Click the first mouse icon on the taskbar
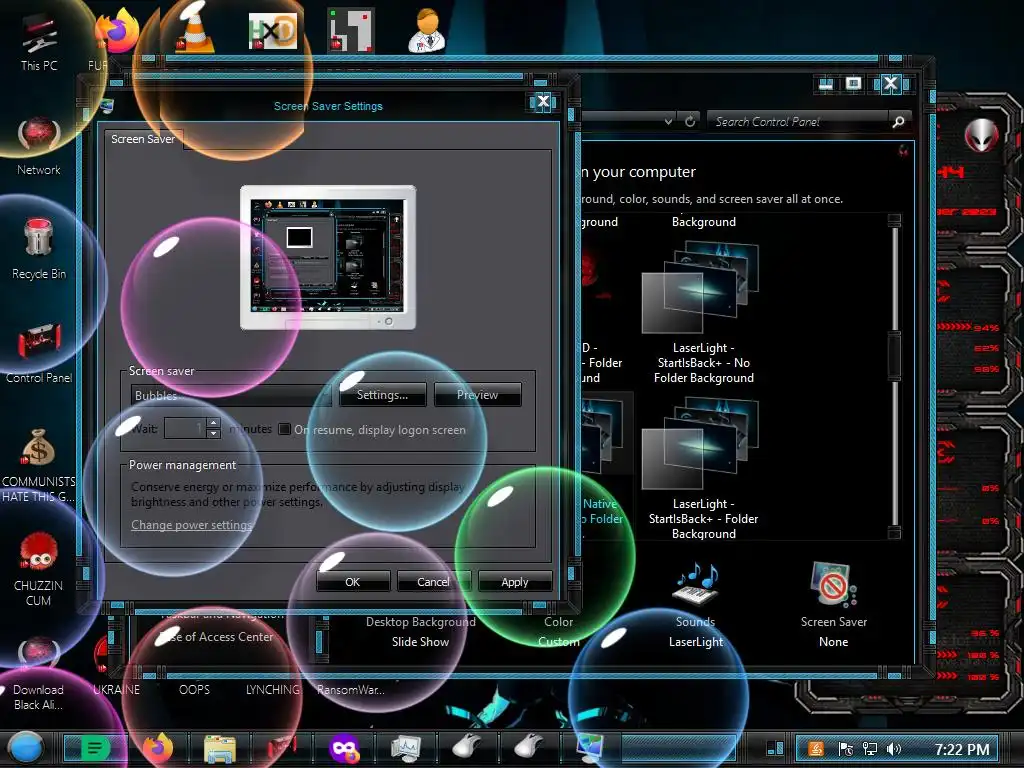The height and width of the screenshot is (768, 1024). pos(468,747)
